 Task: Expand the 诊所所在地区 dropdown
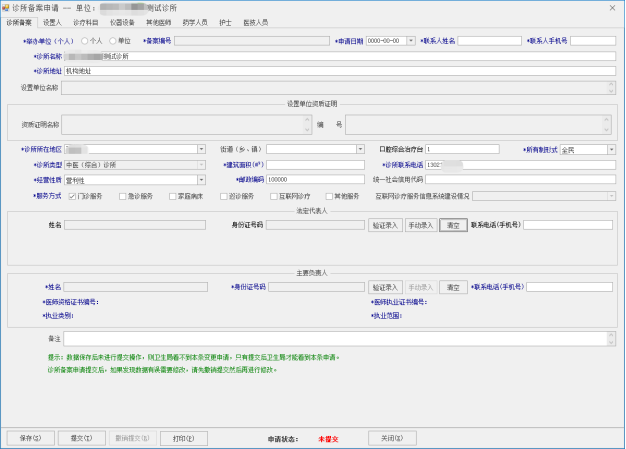201,149
